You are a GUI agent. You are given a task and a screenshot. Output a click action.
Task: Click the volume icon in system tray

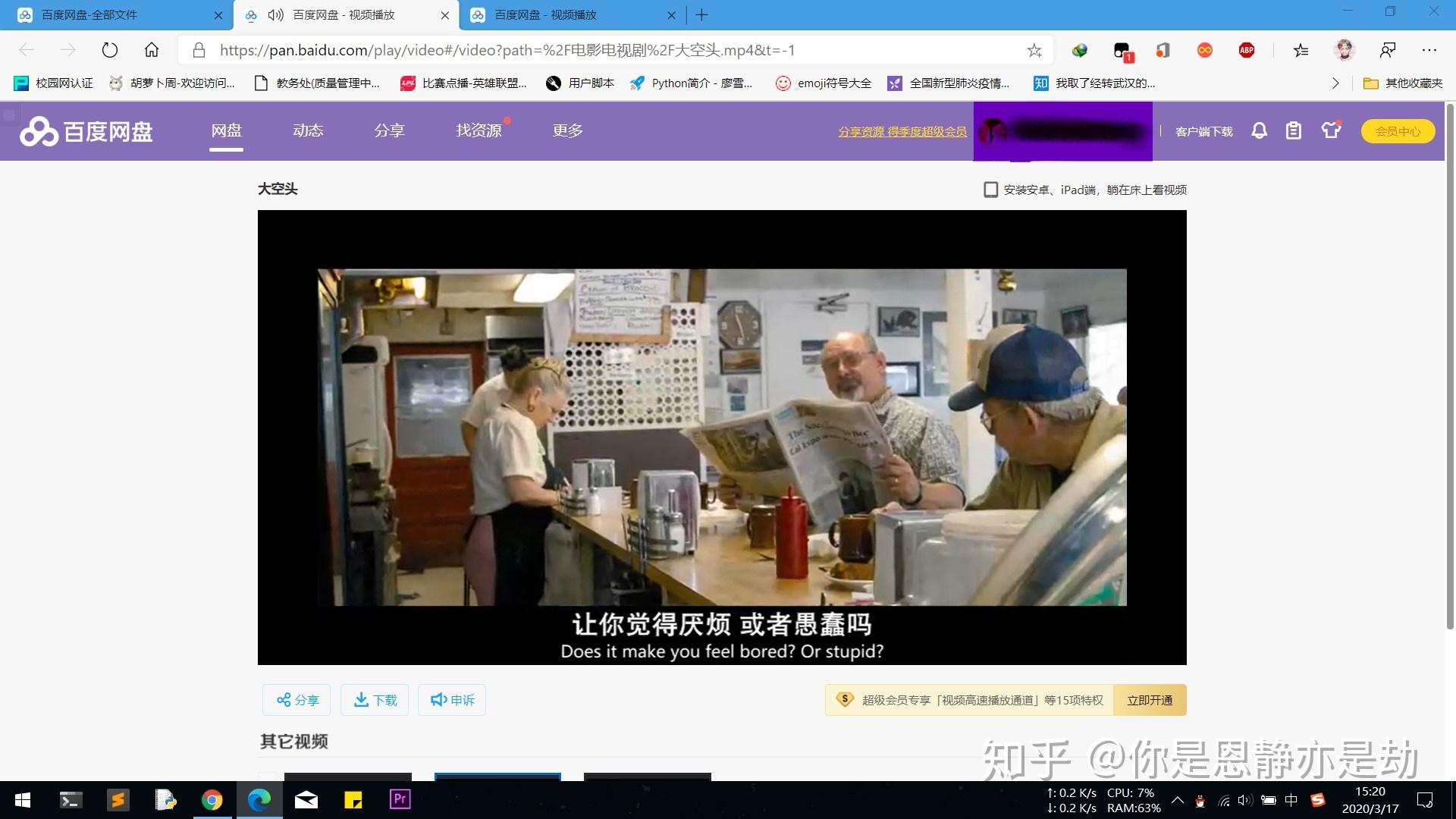click(x=1244, y=800)
